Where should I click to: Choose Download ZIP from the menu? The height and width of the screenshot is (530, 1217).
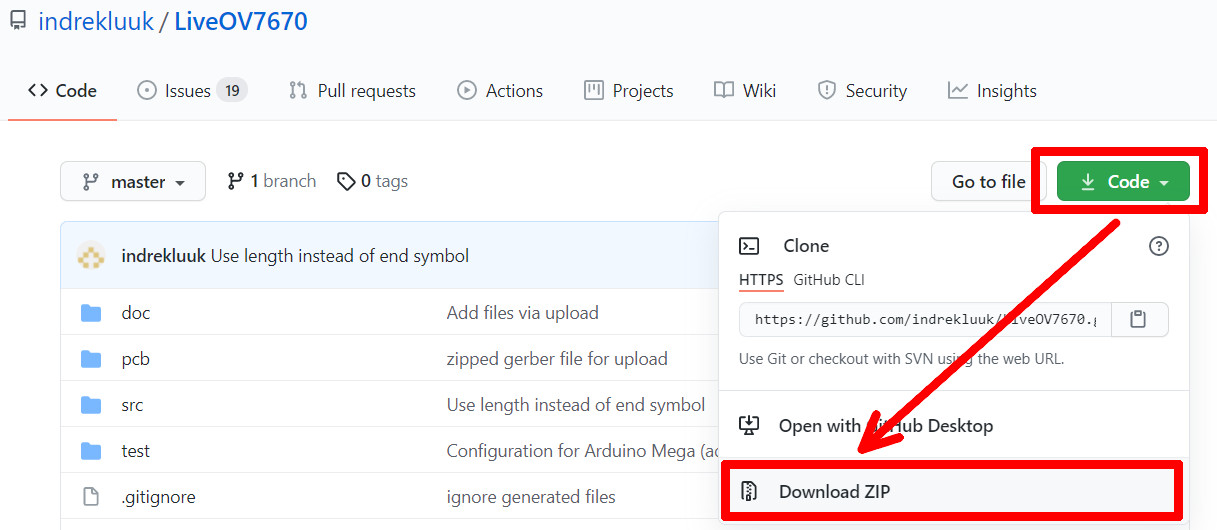click(x=834, y=491)
